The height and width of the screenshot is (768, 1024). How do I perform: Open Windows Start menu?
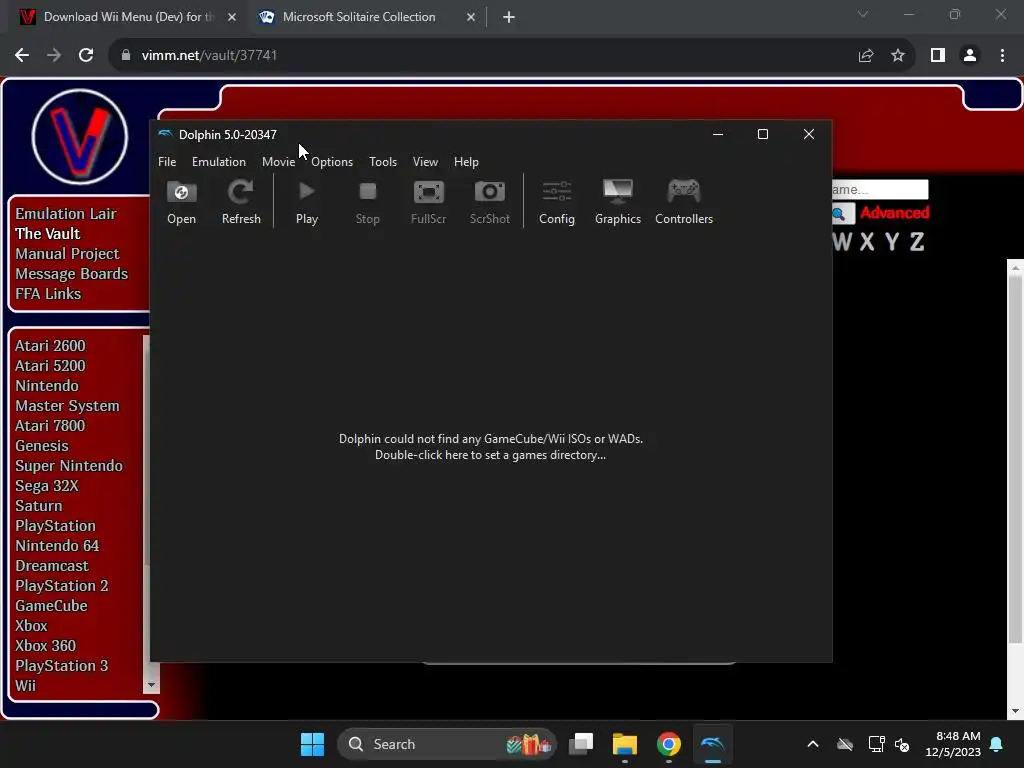tap(312, 744)
